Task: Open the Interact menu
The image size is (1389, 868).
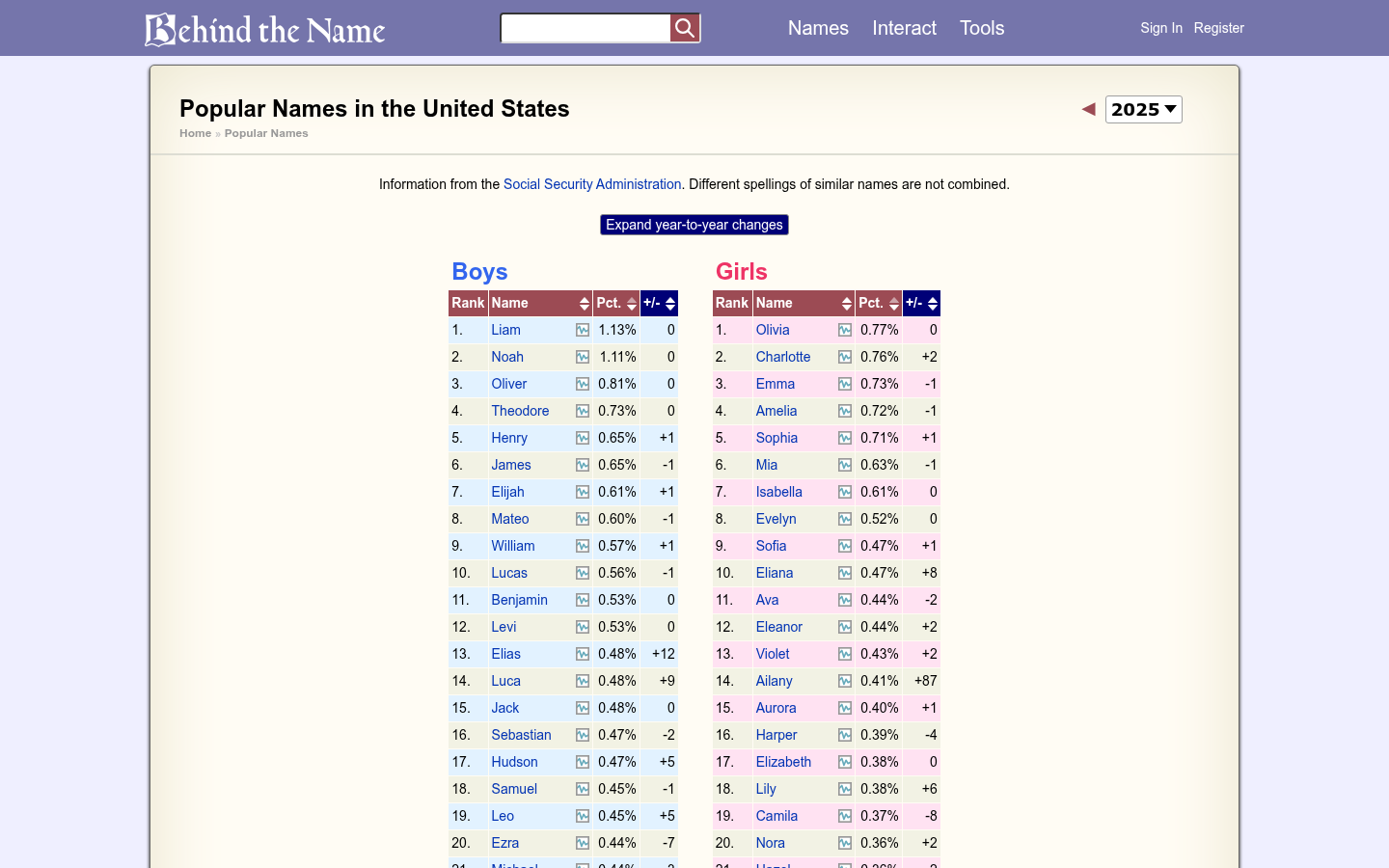Action: (904, 28)
